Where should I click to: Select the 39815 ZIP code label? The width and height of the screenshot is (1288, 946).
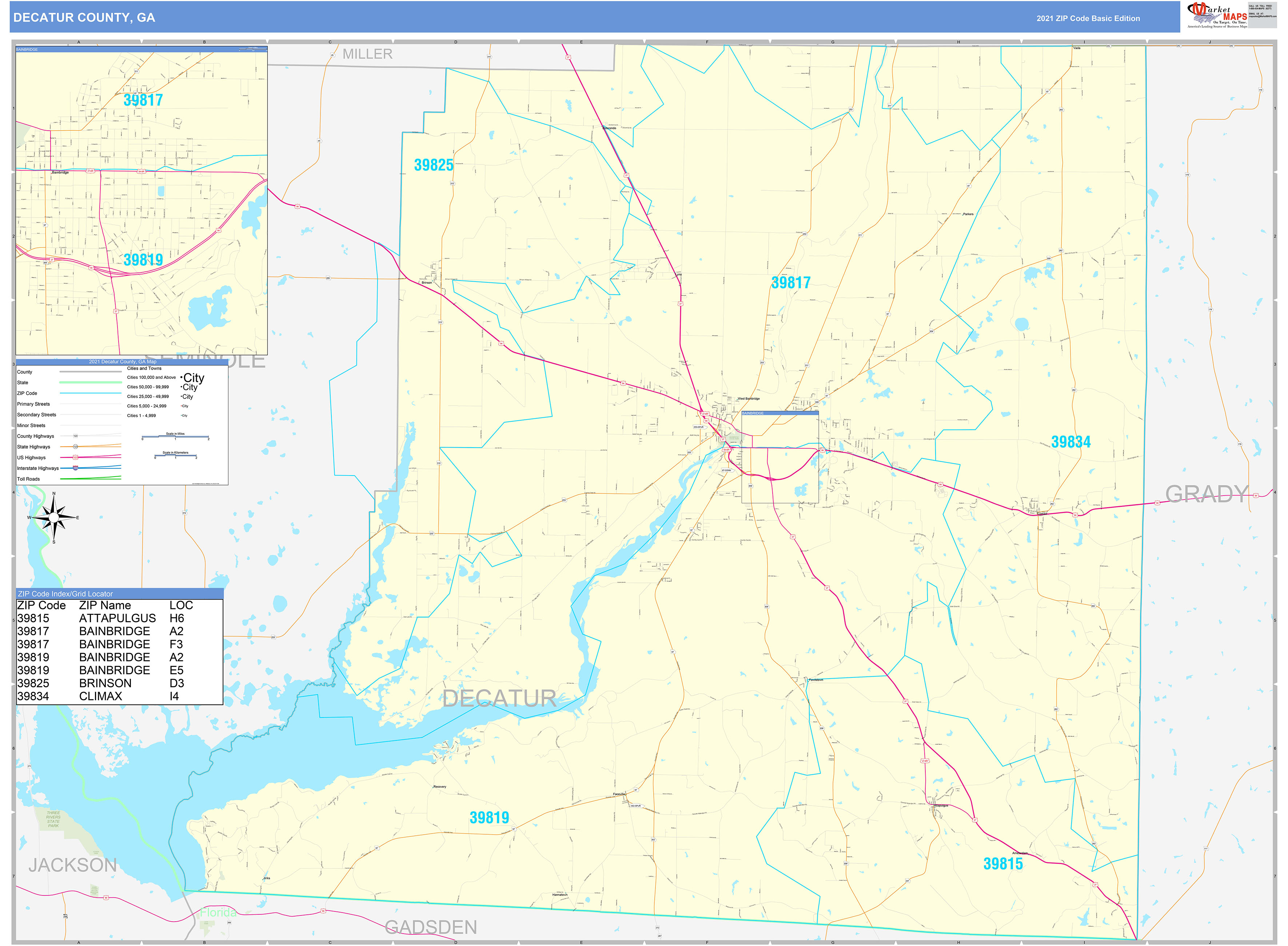[x=1003, y=863]
